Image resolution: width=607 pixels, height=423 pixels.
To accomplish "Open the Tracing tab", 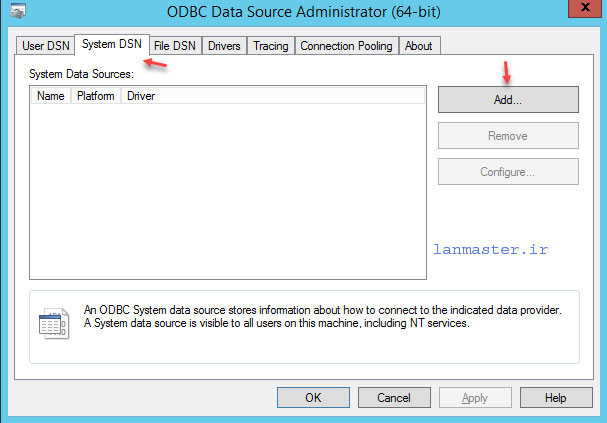I will 271,46.
